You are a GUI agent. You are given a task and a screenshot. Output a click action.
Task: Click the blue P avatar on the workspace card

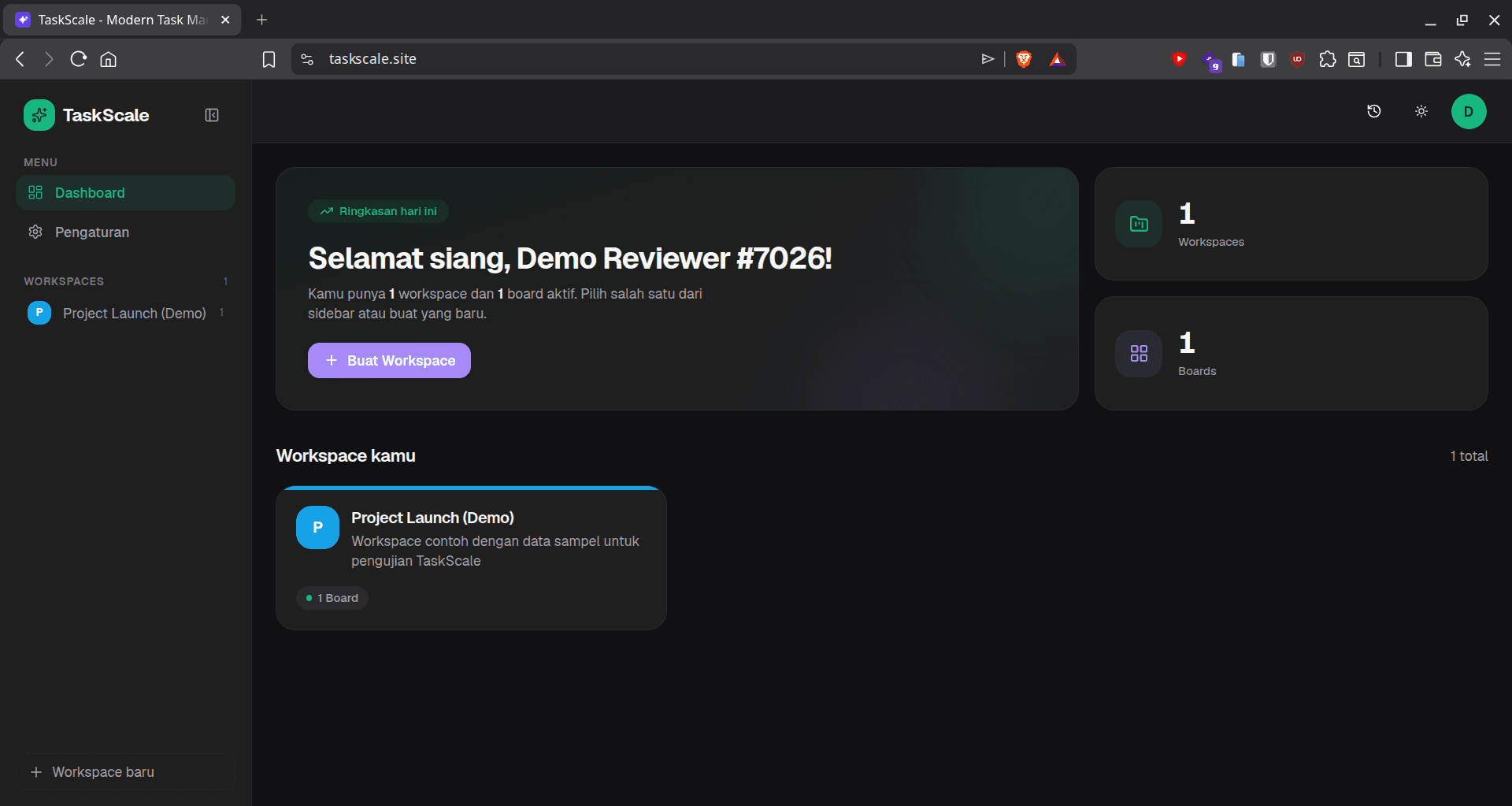[317, 527]
